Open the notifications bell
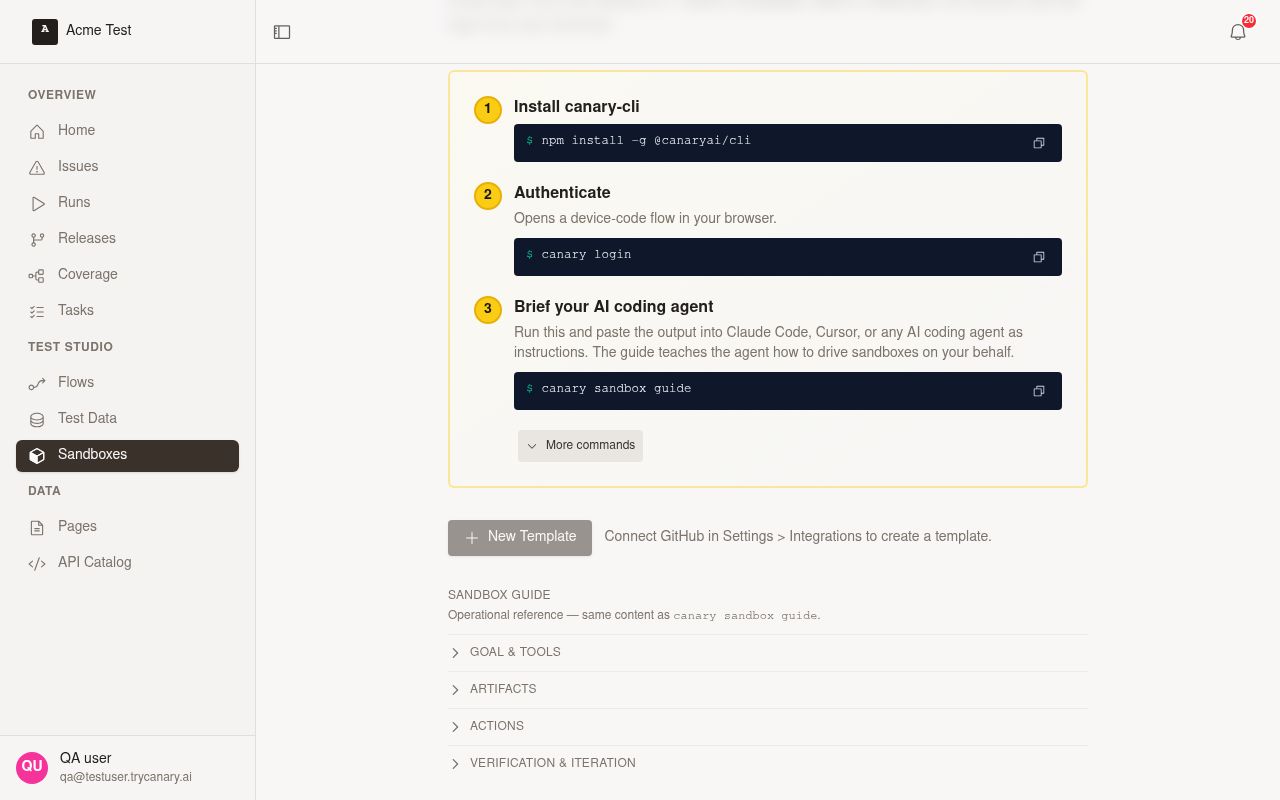This screenshot has height=800, width=1280. click(x=1238, y=32)
